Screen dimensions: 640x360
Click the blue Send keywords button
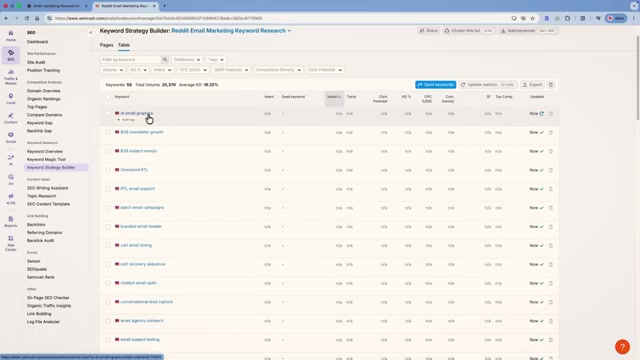(x=436, y=84)
